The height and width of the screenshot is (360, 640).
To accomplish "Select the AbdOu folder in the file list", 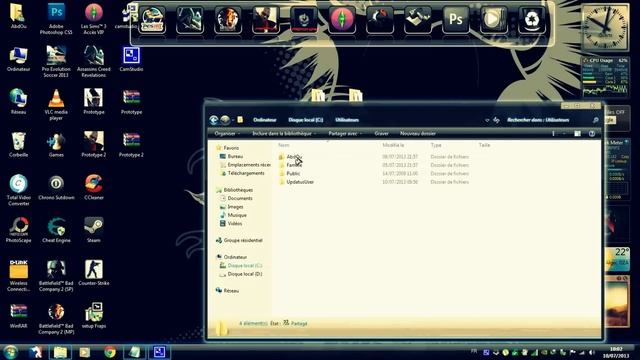I will (x=373, y=157).
